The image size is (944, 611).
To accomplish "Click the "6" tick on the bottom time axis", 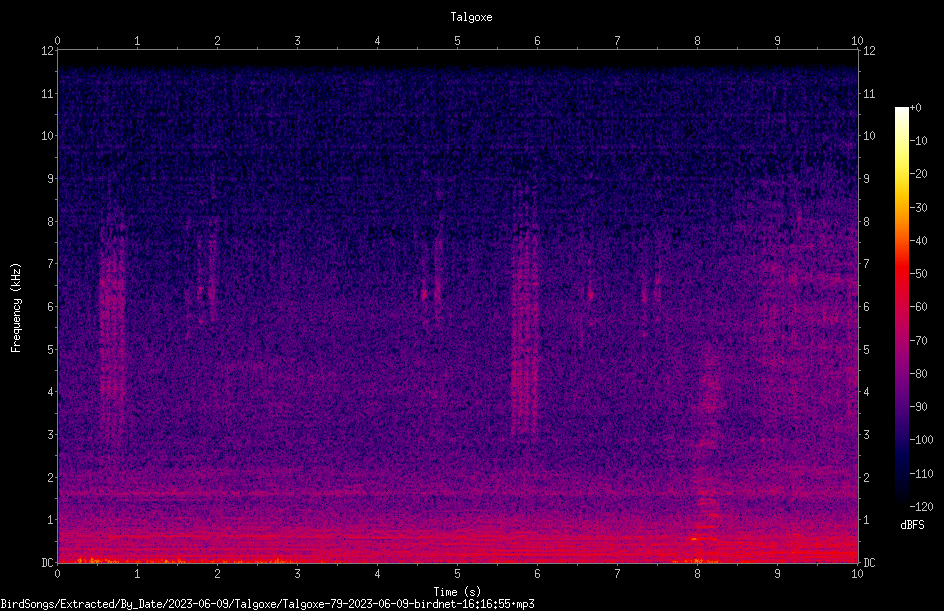I will pyautogui.click(x=537, y=574).
